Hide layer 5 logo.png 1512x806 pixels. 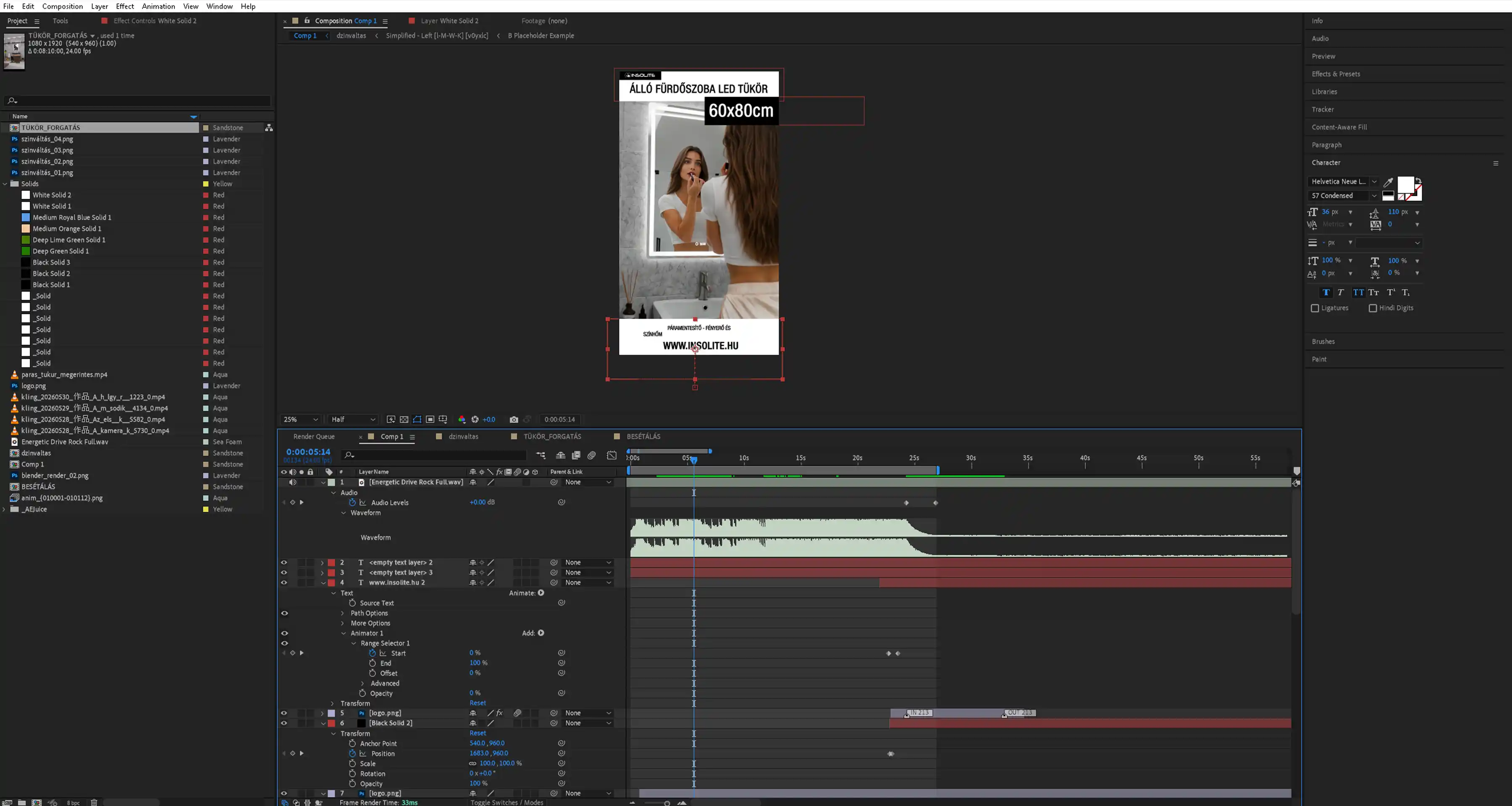tap(284, 713)
